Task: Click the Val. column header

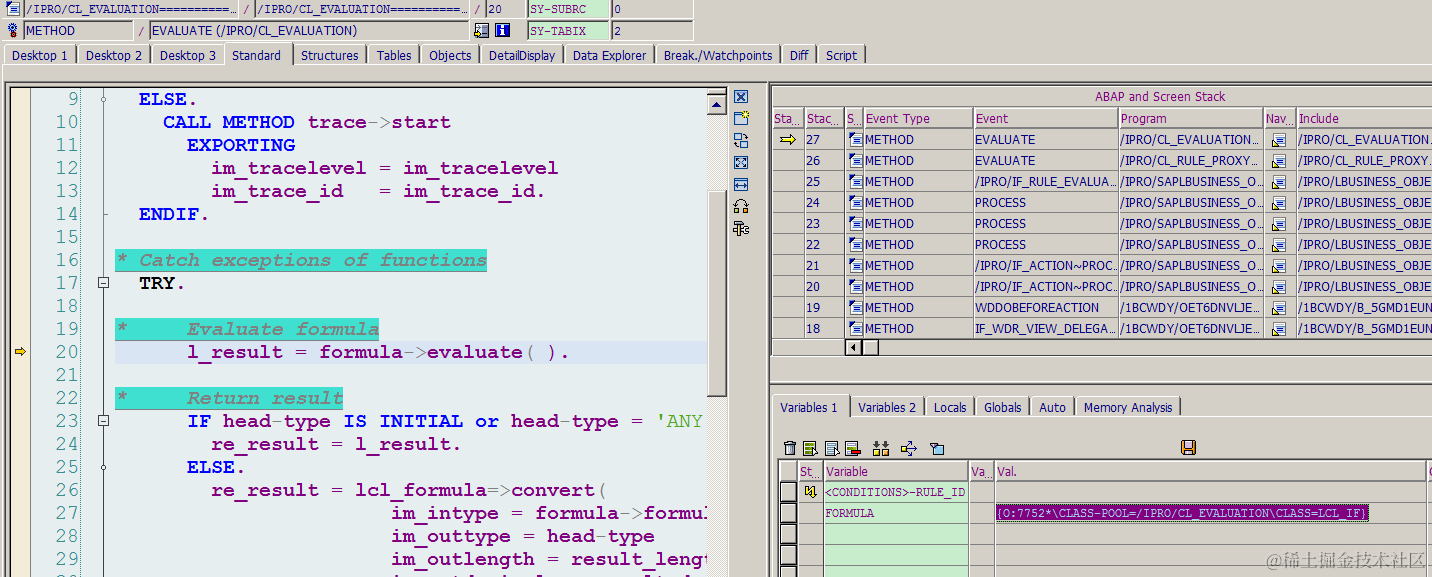Action: tap(1210, 471)
